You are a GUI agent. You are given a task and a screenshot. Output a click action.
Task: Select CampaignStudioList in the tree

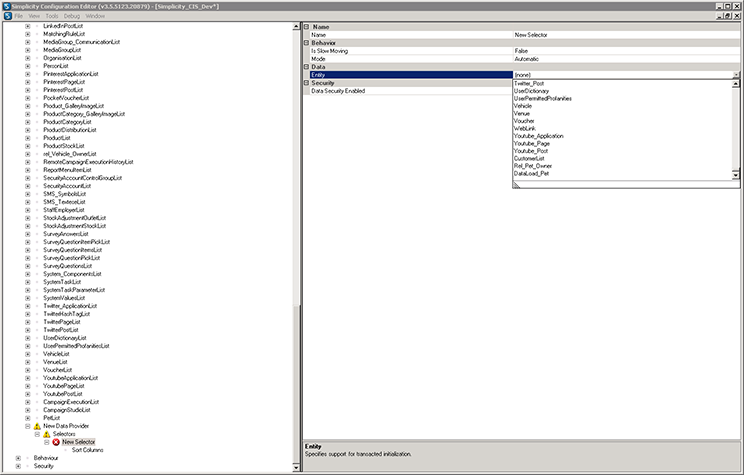tap(67, 410)
